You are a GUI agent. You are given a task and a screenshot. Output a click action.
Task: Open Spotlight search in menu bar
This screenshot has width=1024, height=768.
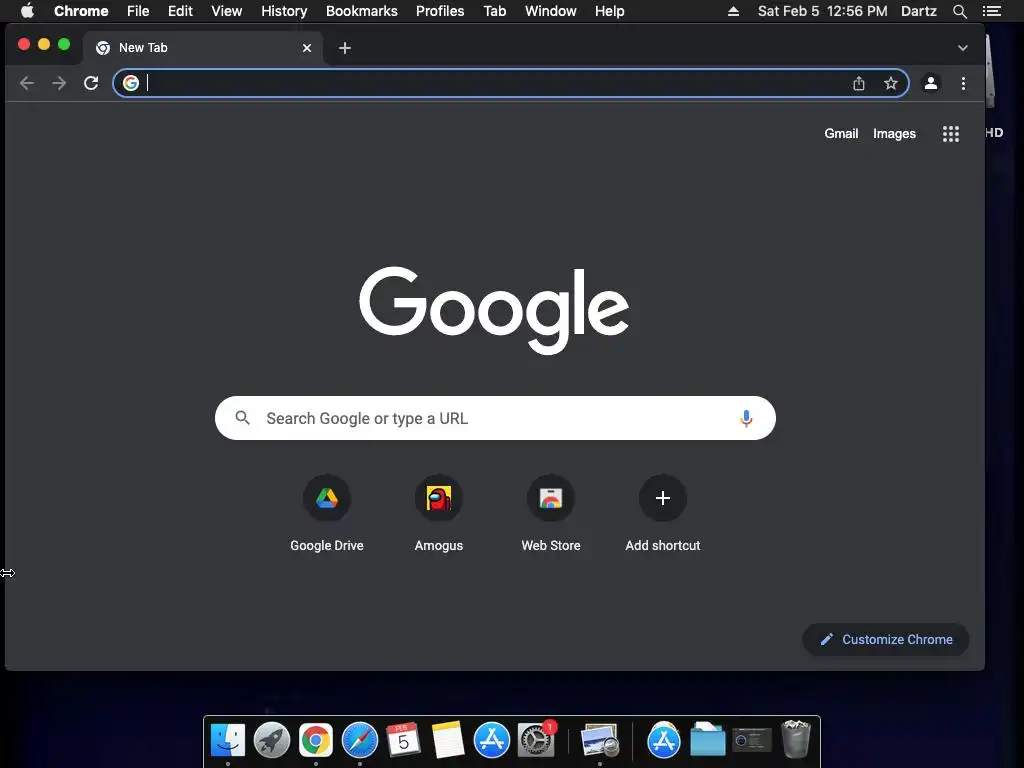959,11
